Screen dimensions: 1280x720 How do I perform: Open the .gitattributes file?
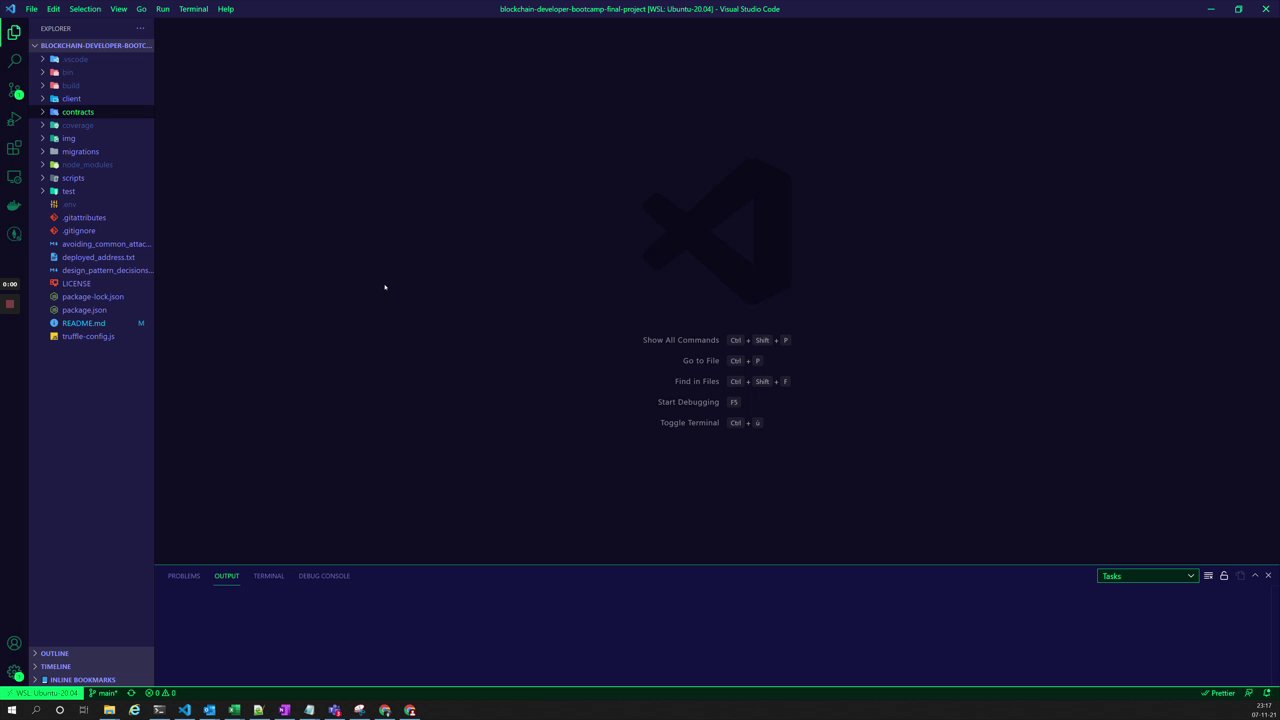(91, 218)
